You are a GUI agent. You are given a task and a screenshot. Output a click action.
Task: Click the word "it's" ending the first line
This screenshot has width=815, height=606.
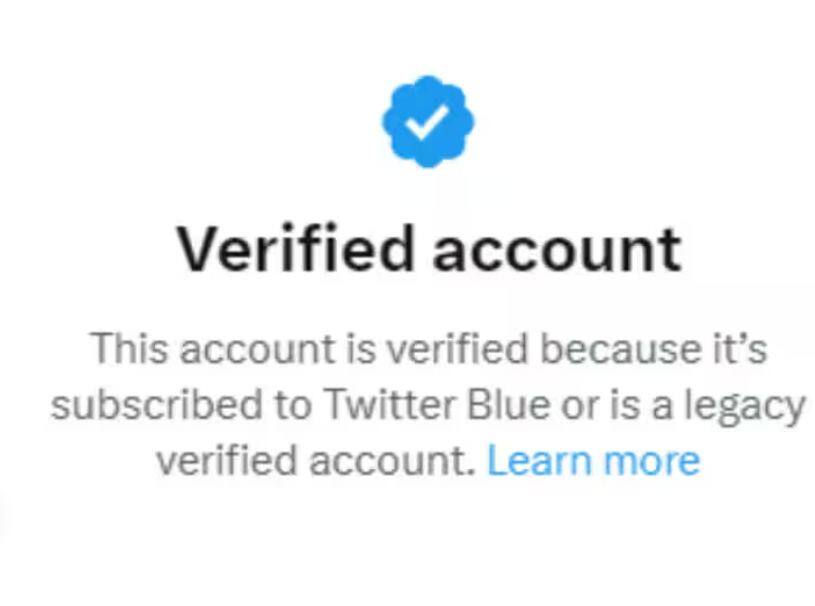tap(740, 349)
